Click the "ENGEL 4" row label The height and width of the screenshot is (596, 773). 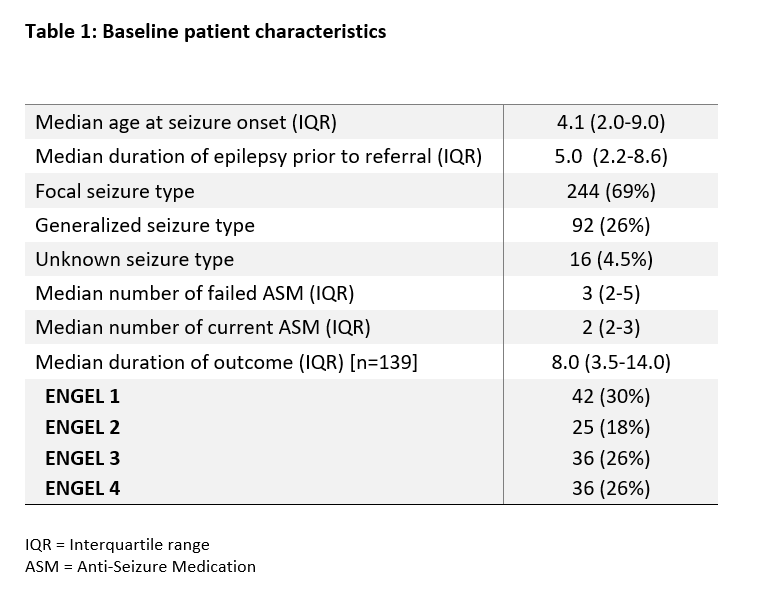coord(82,488)
